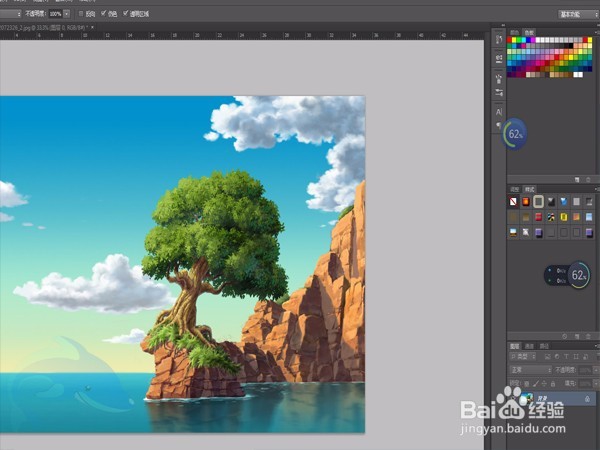Open the Brush settings sliders icon in the dock
600x450 pixels.
click(499, 92)
